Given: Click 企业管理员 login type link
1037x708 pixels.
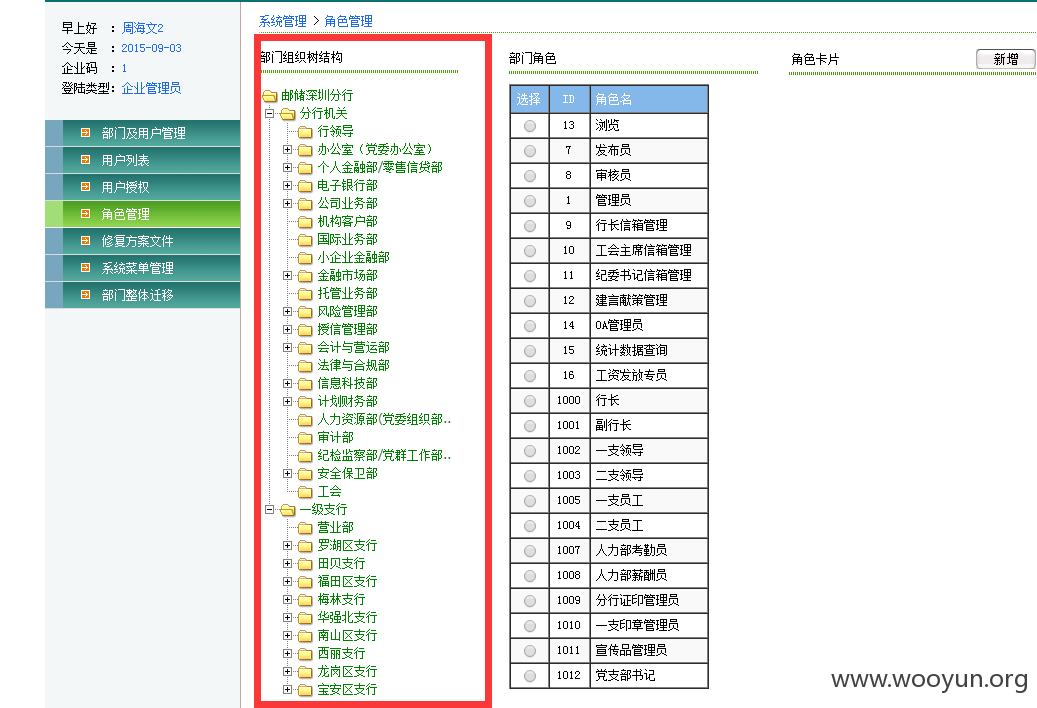Looking at the screenshot, I should click(x=151, y=88).
